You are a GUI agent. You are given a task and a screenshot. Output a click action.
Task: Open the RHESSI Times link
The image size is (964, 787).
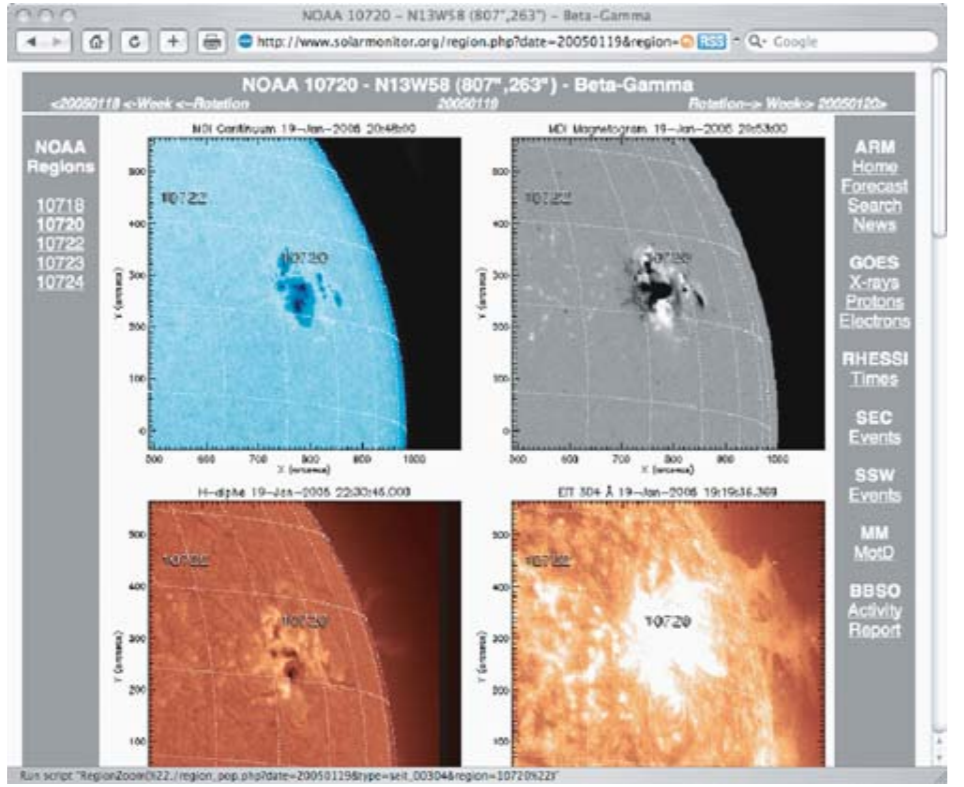coord(874,379)
